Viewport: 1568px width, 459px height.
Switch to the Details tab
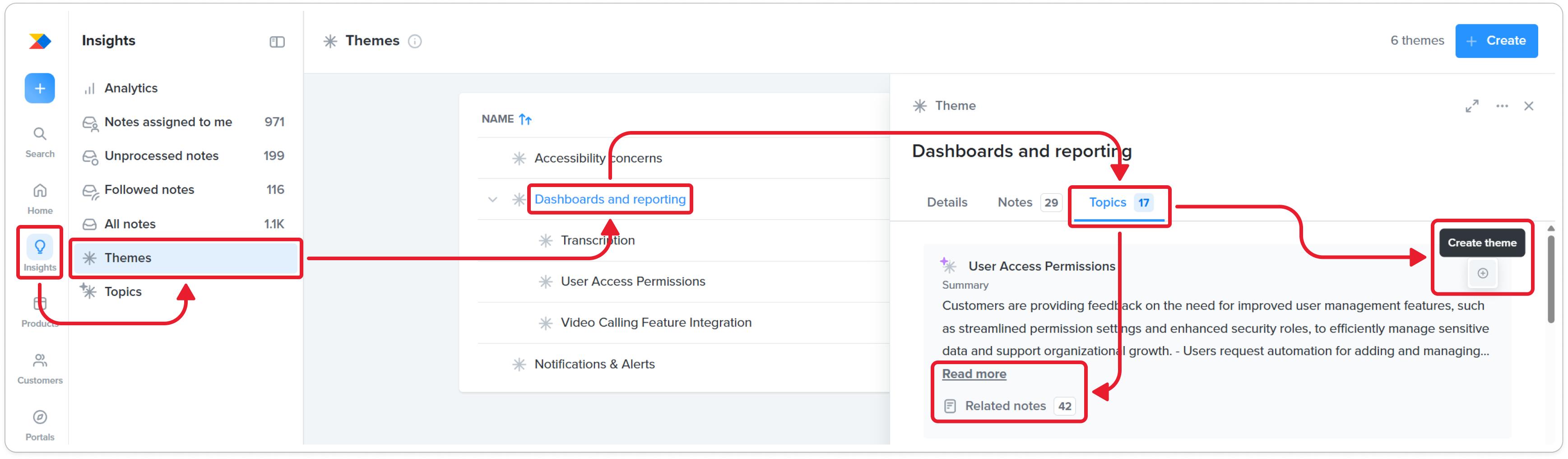pyautogui.click(x=946, y=202)
